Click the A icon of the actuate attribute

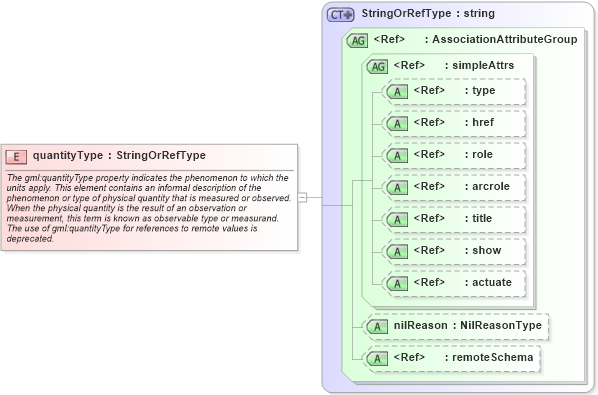coord(397,284)
